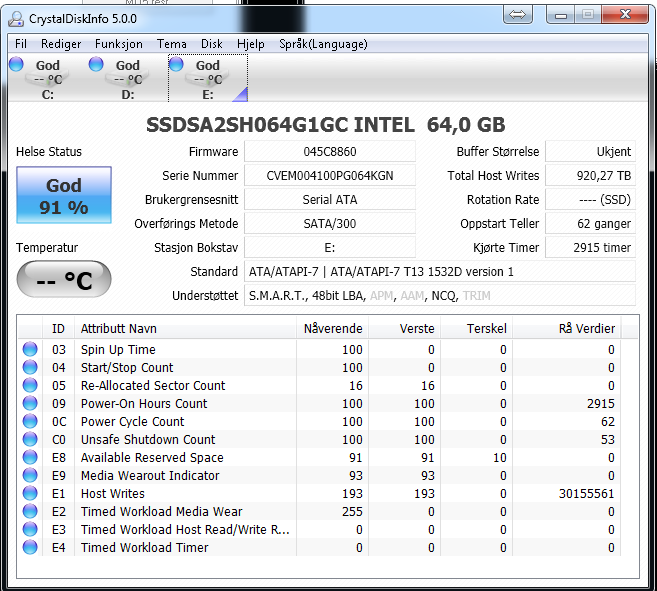Click the blue status orb for D: drive
The height and width of the screenshot is (591, 657).
click(x=96, y=64)
